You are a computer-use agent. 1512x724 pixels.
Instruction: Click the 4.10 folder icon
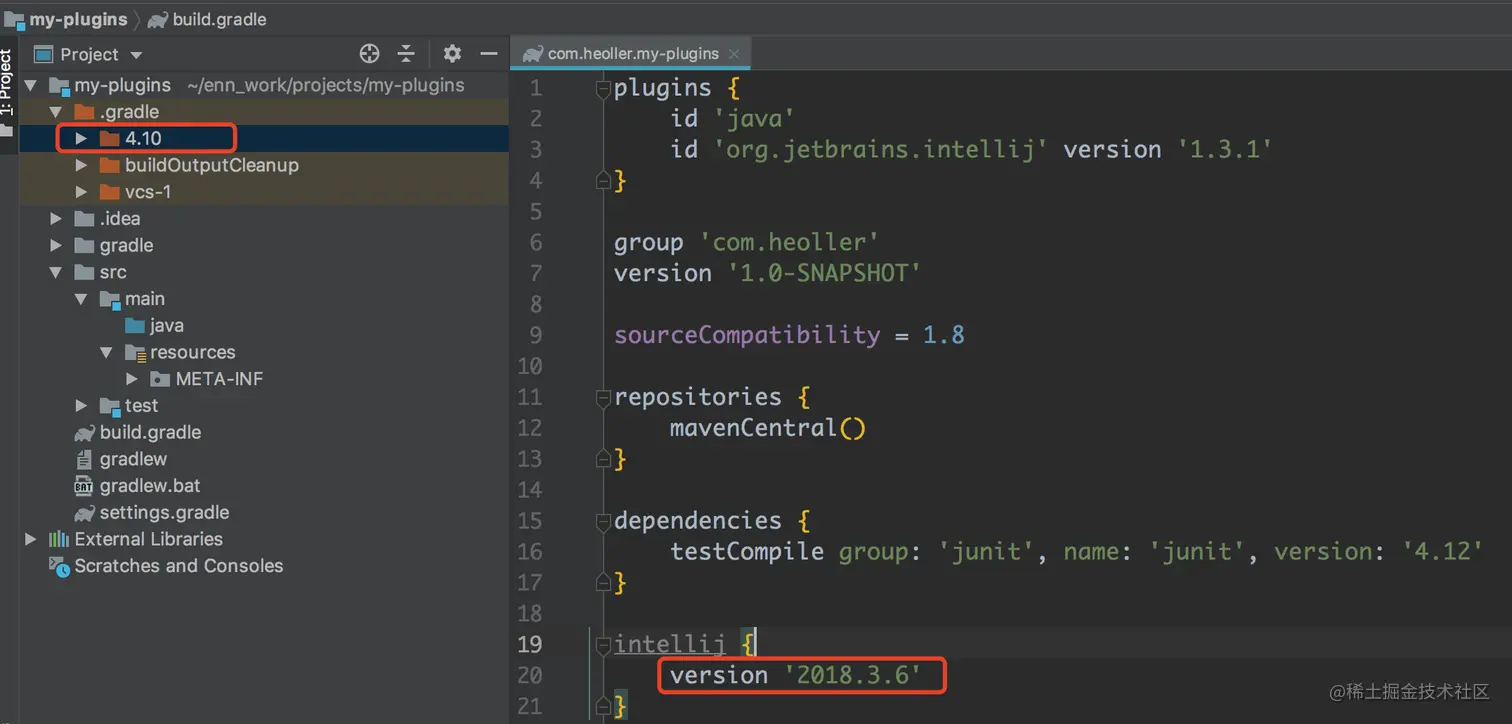pyautogui.click(x=109, y=138)
